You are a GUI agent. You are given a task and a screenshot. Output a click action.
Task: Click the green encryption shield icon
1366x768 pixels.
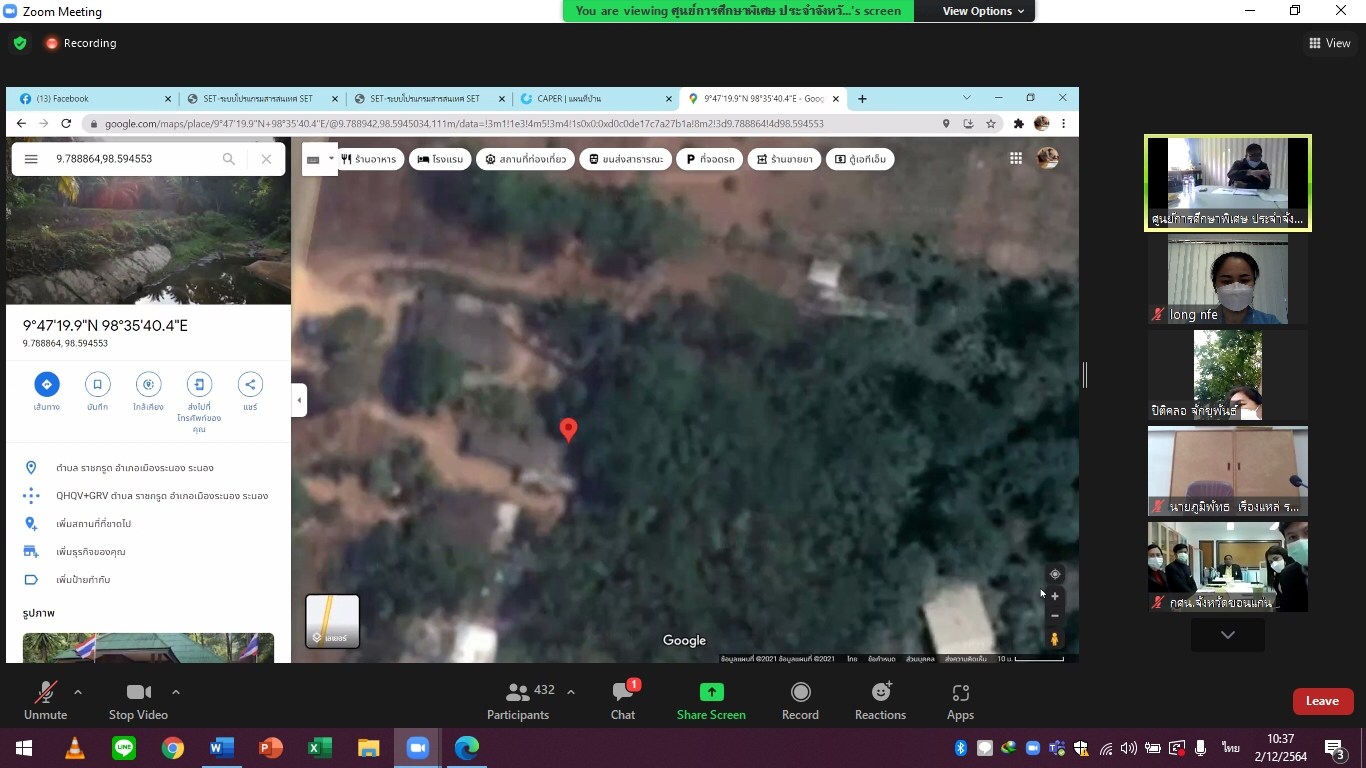[x=20, y=43]
